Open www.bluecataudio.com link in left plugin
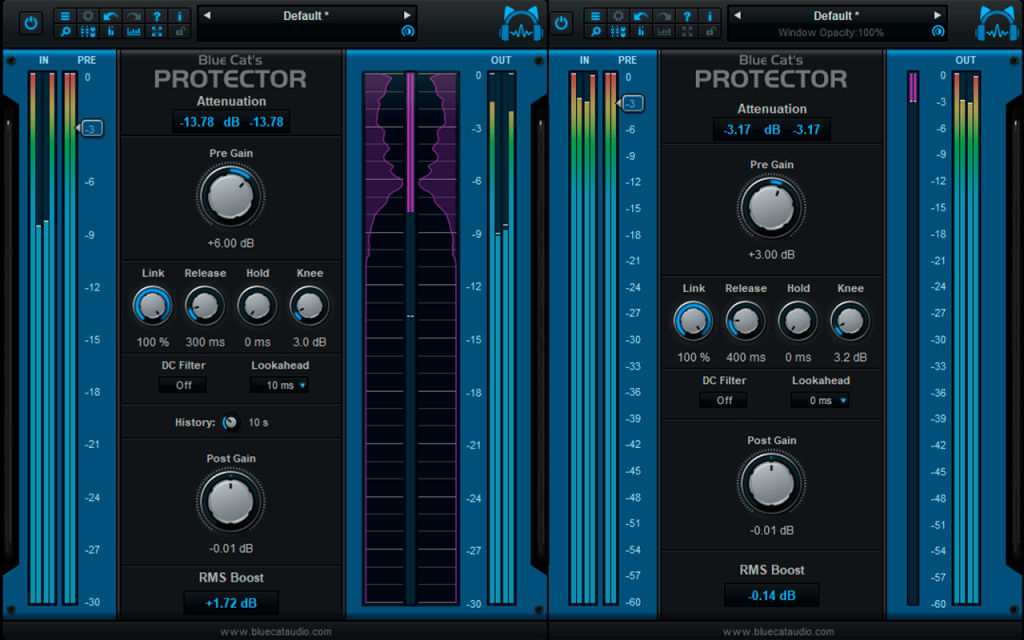This screenshot has width=1024, height=640. point(276,632)
